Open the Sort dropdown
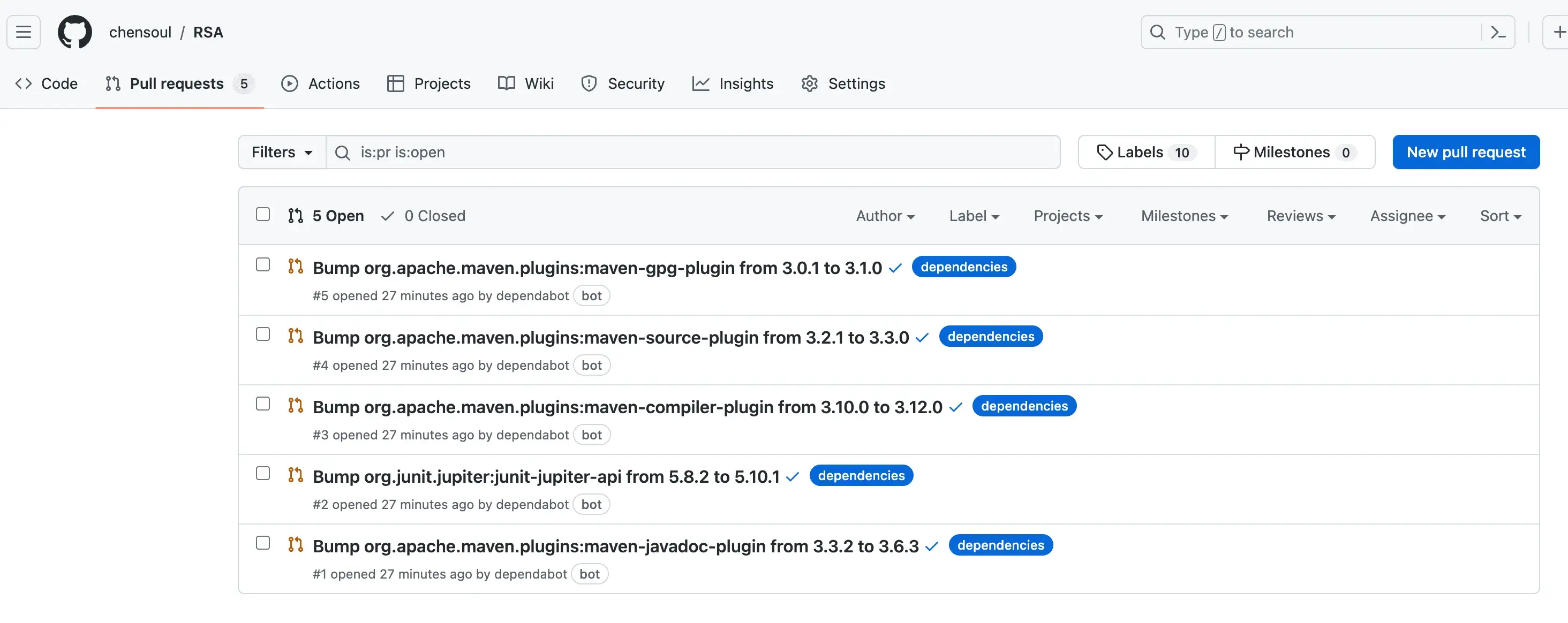This screenshot has width=1568, height=623. click(1501, 216)
